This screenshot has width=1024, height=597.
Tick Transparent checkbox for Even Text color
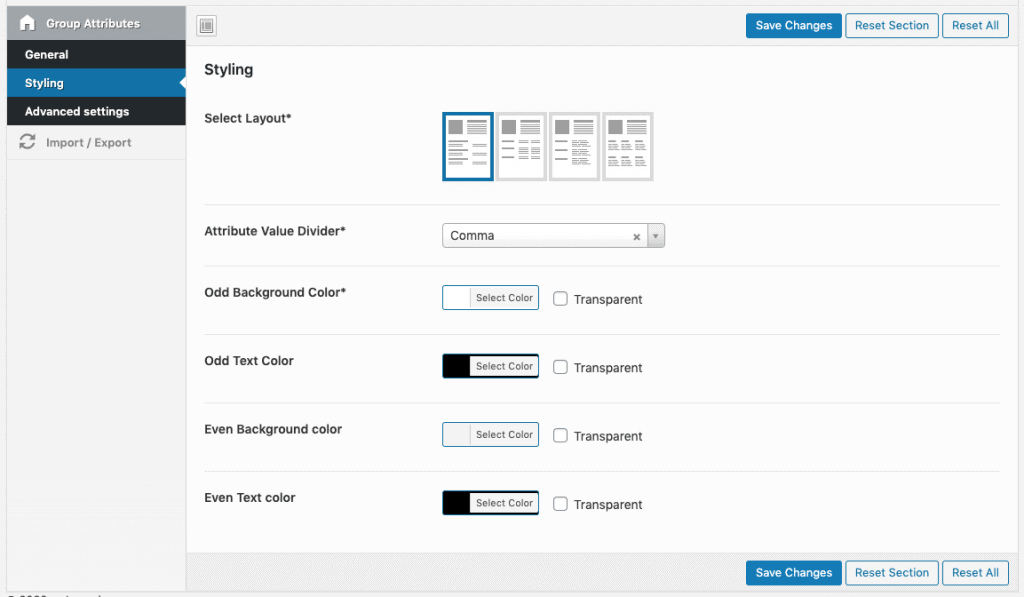(x=561, y=504)
